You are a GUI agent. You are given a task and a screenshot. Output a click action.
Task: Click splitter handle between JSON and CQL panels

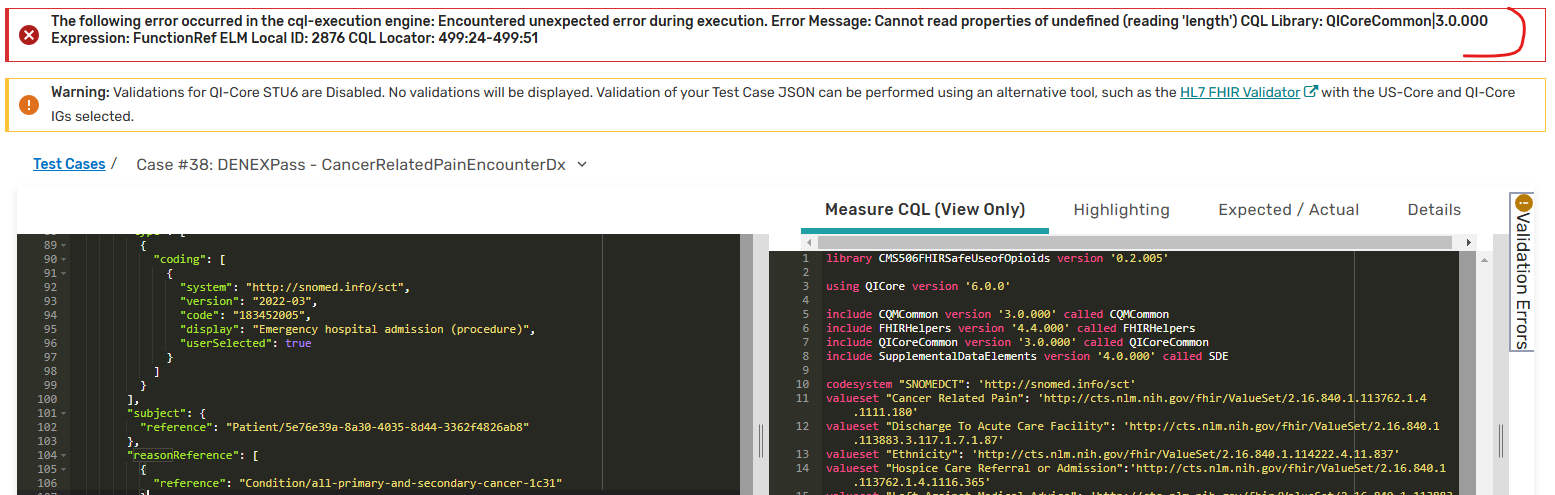760,440
